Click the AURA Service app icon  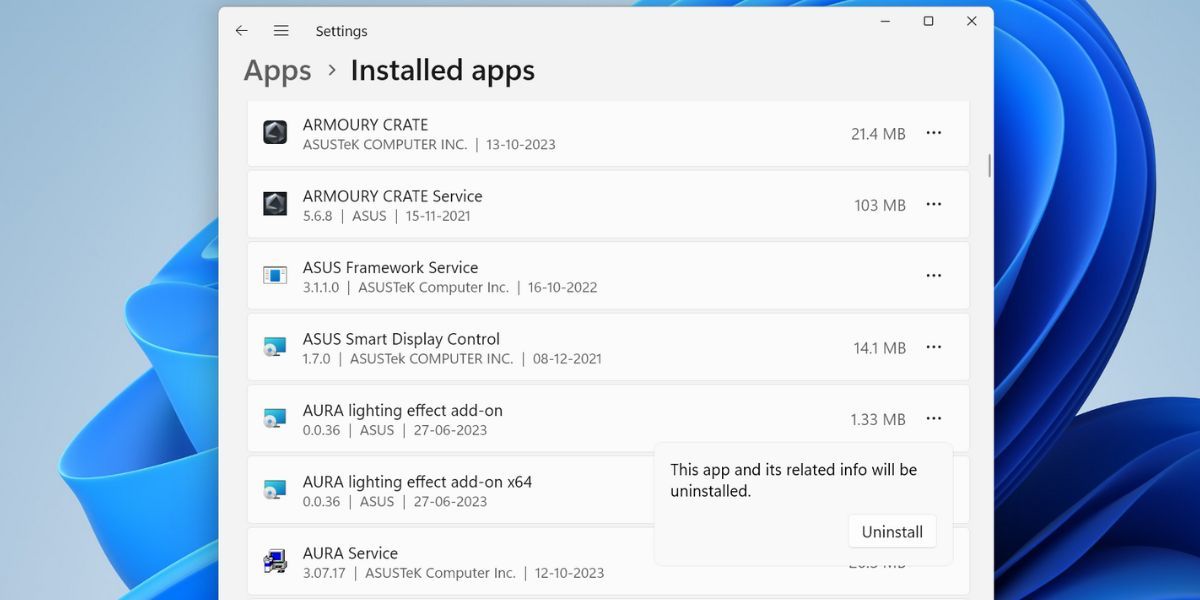[x=274, y=561]
